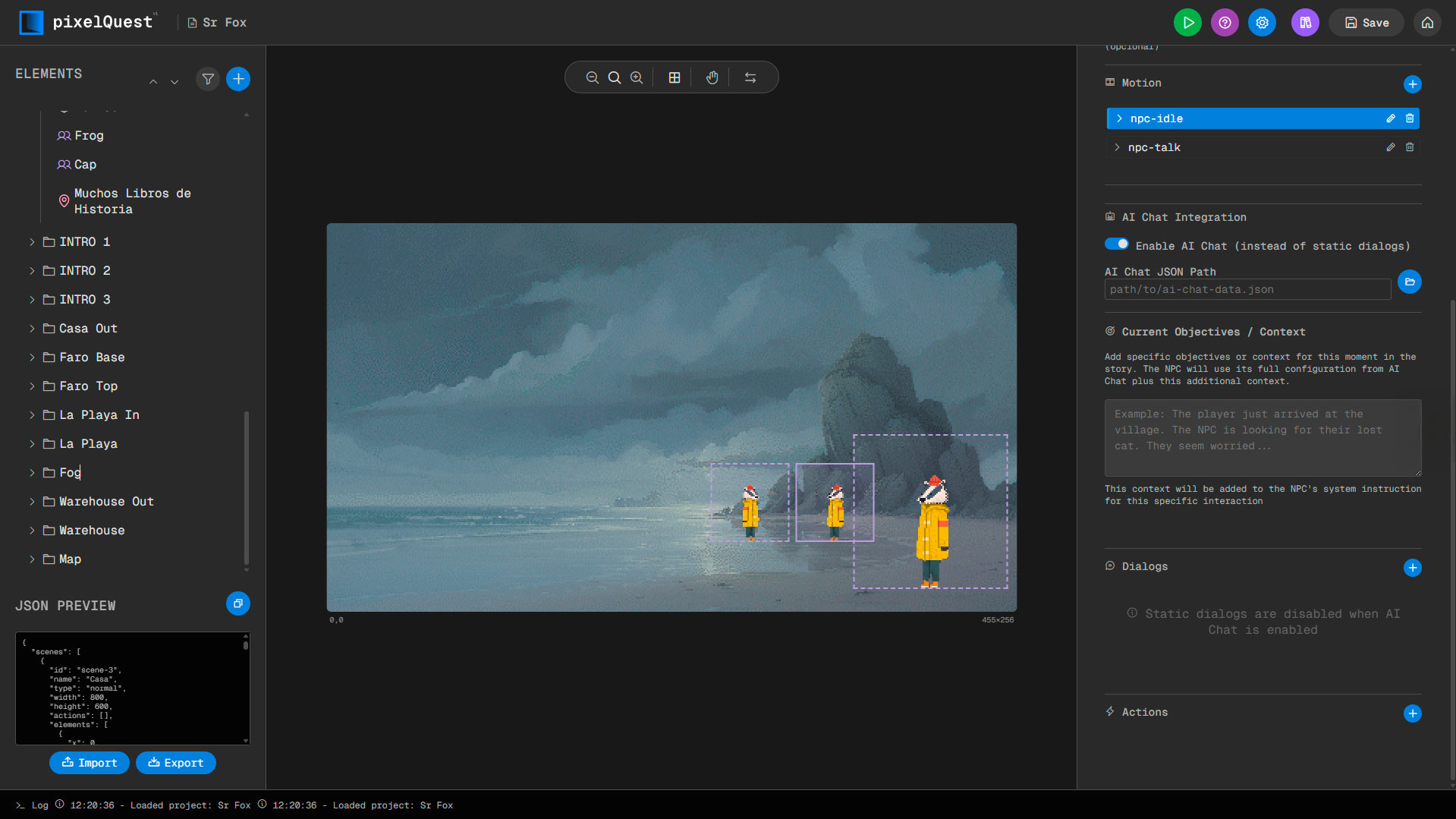Open the help icon in the top bar
The image size is (1456, 819).
pyautogui.click(x=1224, y=22)
